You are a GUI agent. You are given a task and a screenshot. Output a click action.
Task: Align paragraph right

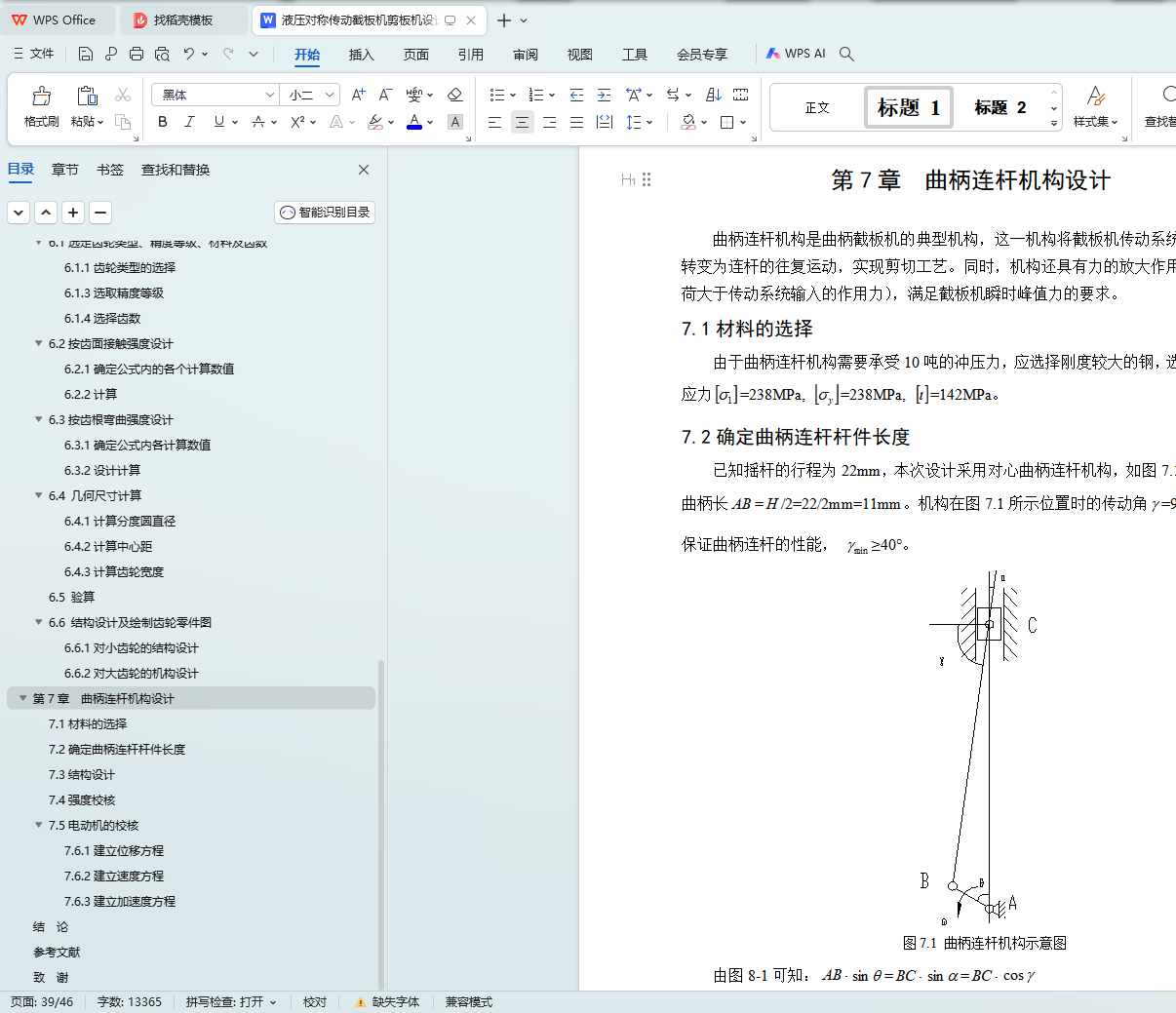pos(550,122)
